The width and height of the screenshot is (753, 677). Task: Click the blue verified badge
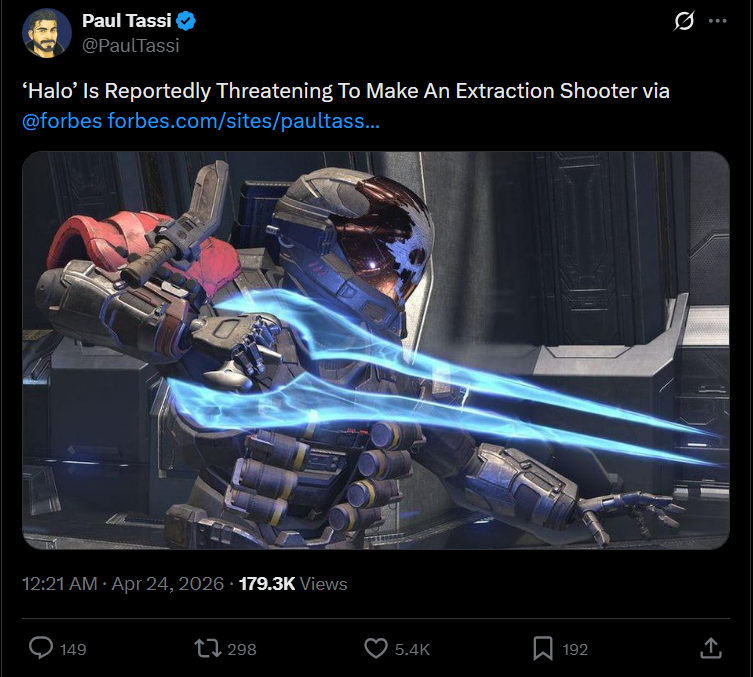(186, 21)
